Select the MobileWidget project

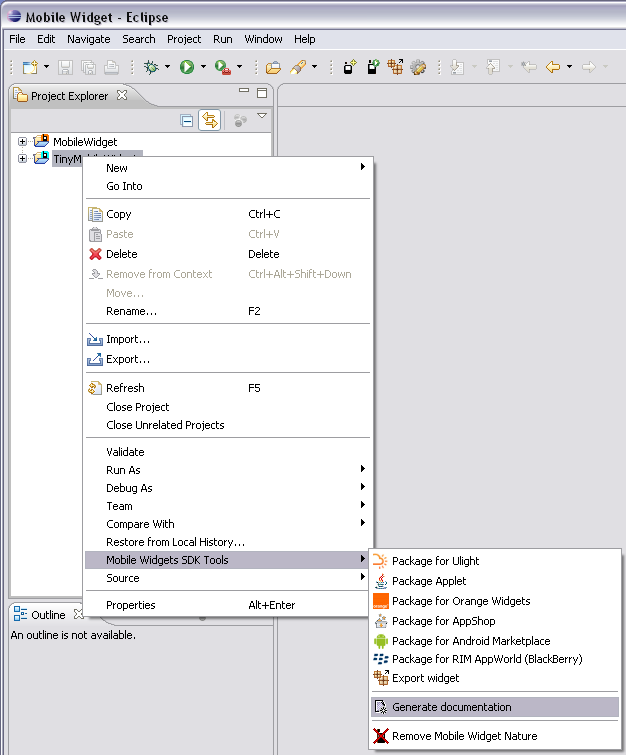pos(85,142)
